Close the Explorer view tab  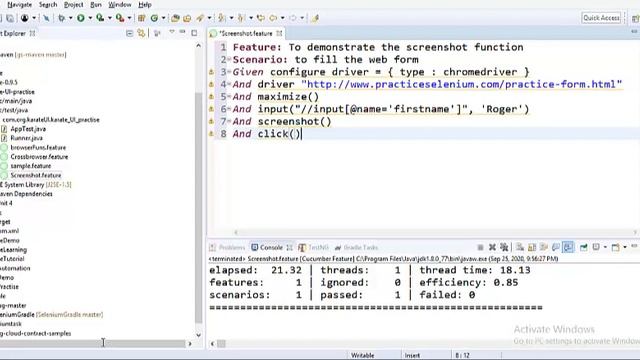pos(32,33)
